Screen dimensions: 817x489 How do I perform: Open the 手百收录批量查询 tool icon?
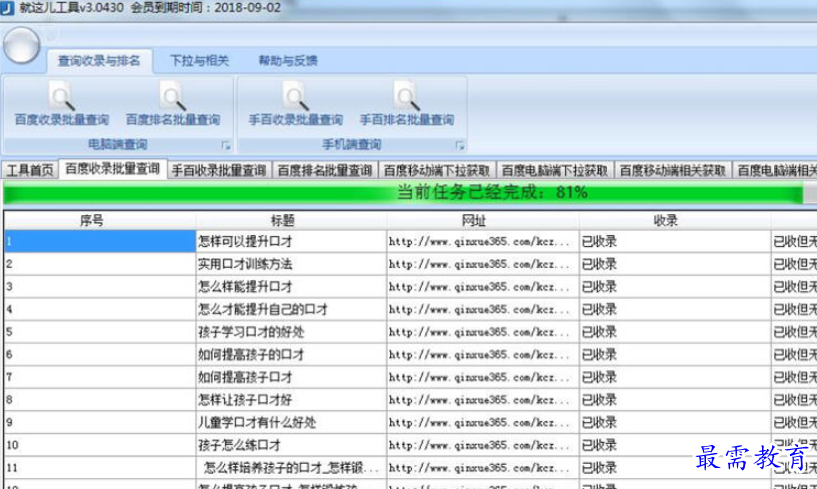tap(295, 98)
